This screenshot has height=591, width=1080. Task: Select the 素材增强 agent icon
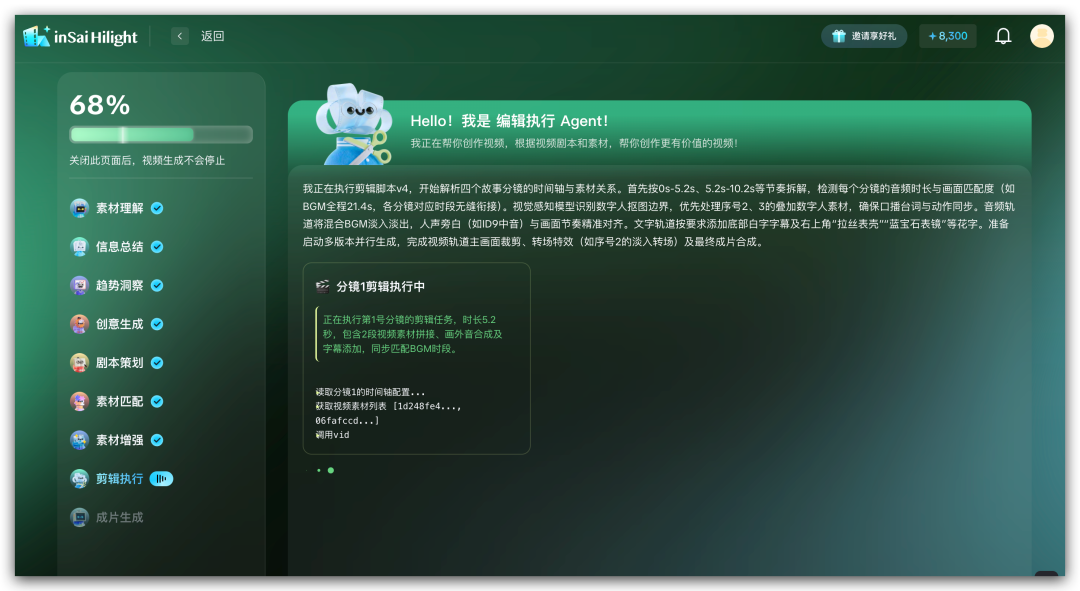tap(79, 440)
